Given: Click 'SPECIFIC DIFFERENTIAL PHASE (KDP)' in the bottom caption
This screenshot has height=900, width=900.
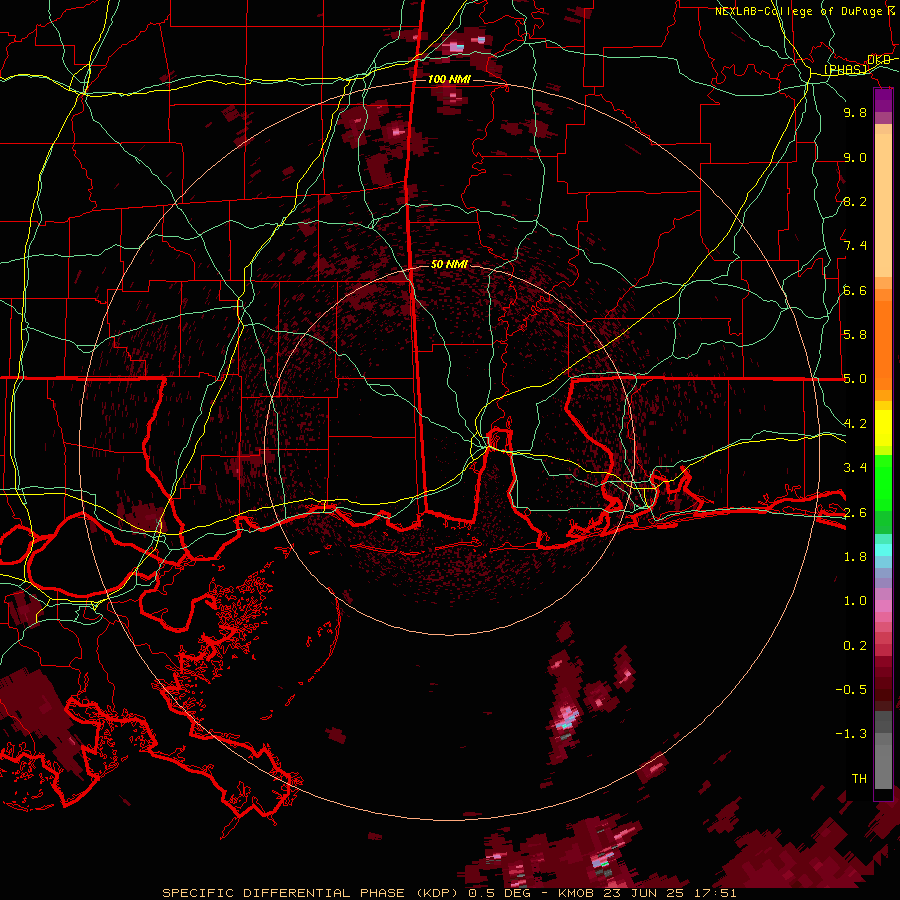Looking at the screenshot, I should [311, 893].
